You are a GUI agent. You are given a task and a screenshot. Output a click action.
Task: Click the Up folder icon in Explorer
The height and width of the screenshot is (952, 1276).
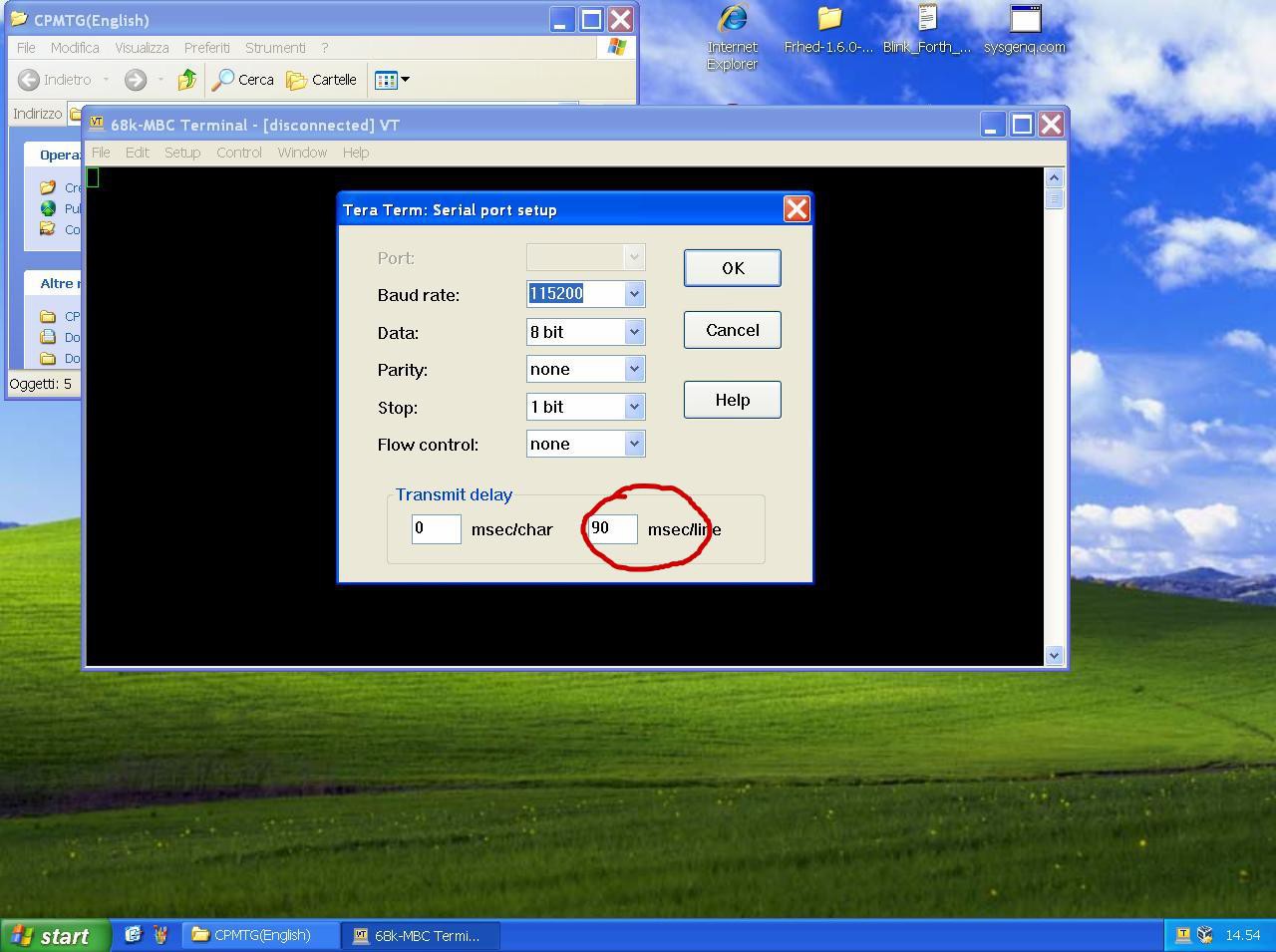(186, 80)
